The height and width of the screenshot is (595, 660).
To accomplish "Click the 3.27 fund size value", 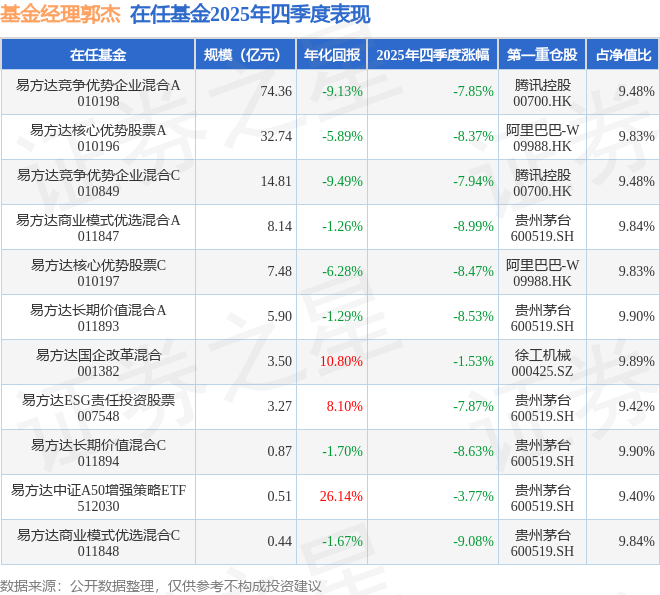I will coord(279,406).
